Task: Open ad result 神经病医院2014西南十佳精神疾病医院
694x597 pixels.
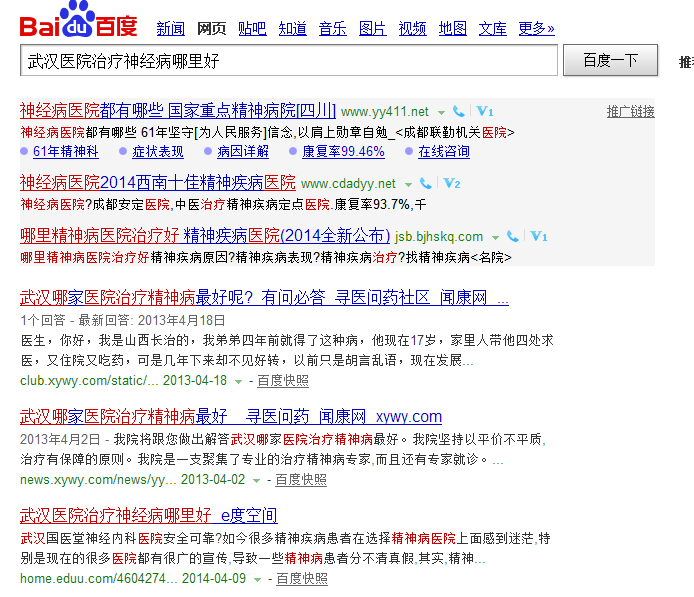Action: click(x=158, y=182)
